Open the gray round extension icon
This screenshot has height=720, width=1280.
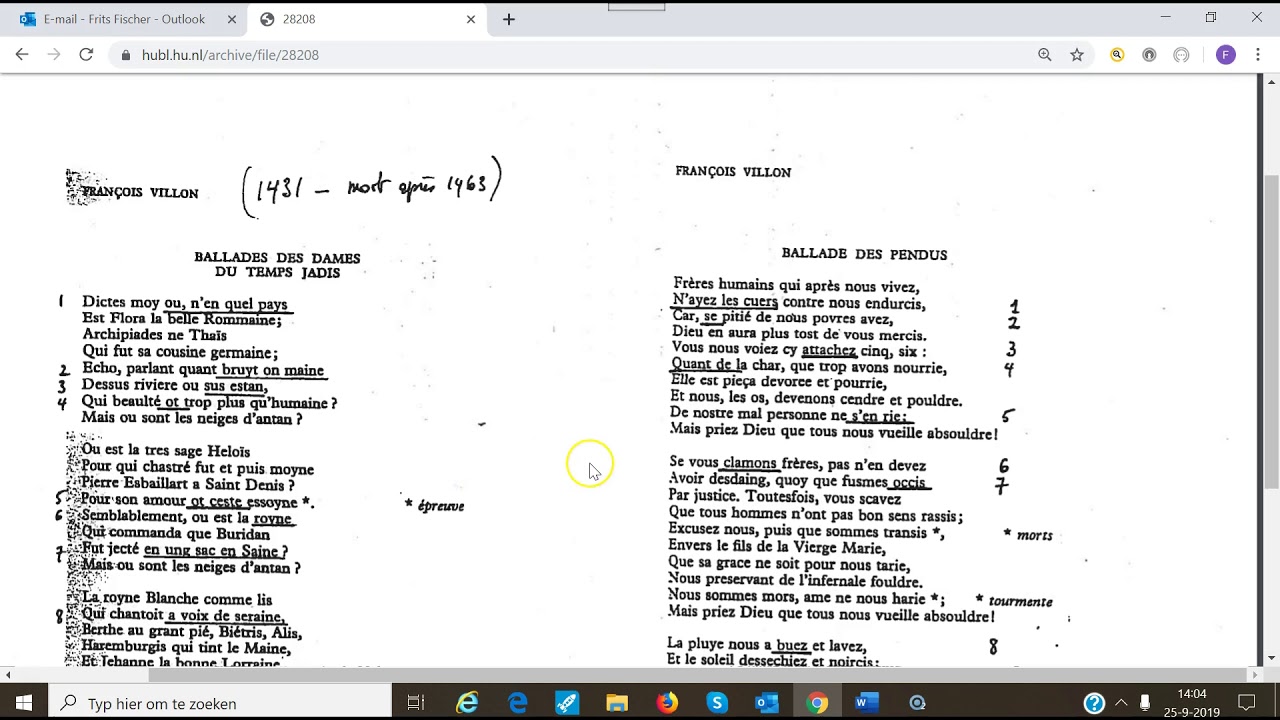pos(1149,55)
